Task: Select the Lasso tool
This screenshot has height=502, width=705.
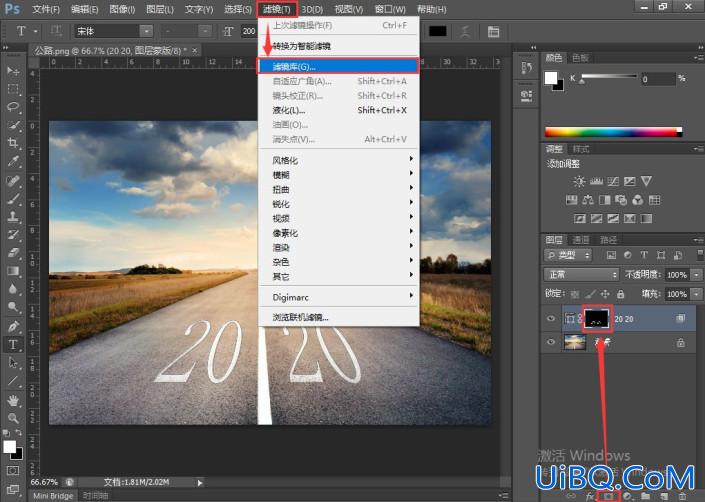Action: pyautogui.click(x=13, y=107)
